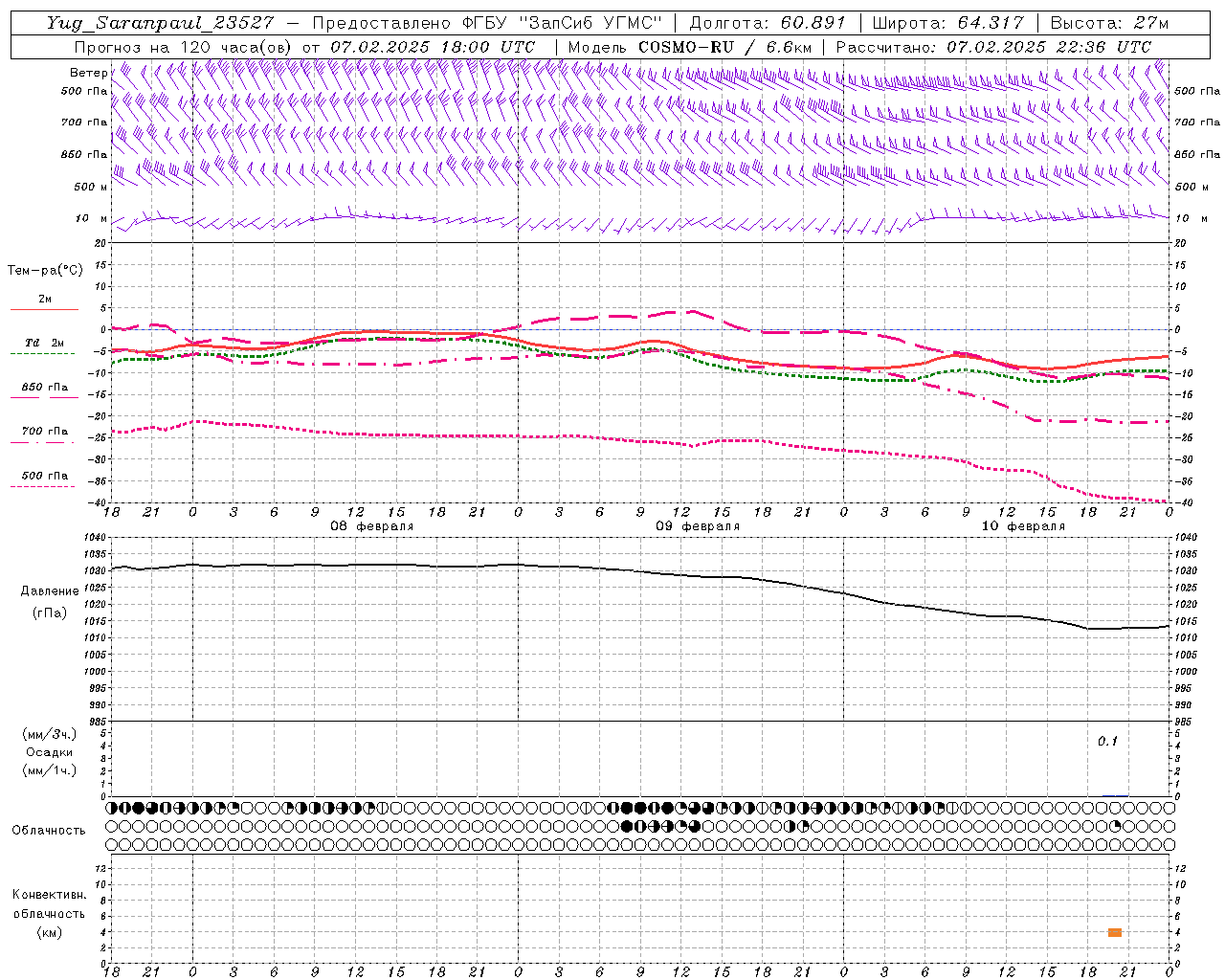Select the 'Долгота: 60.891' header text
This screenshot has height=980, width=1225.
(769, 23)
